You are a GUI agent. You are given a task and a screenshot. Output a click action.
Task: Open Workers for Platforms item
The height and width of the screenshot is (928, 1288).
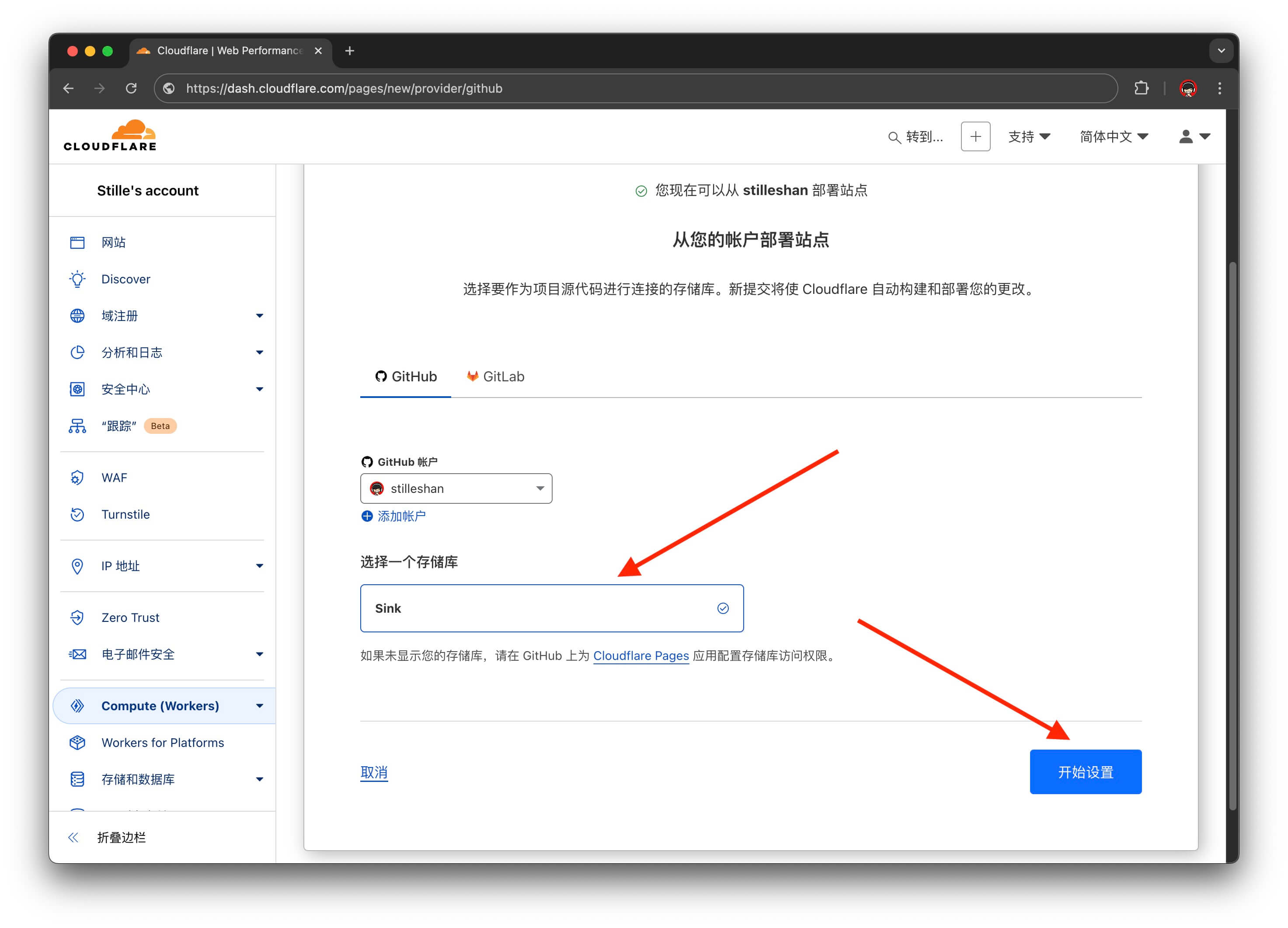tap(162, 742)
